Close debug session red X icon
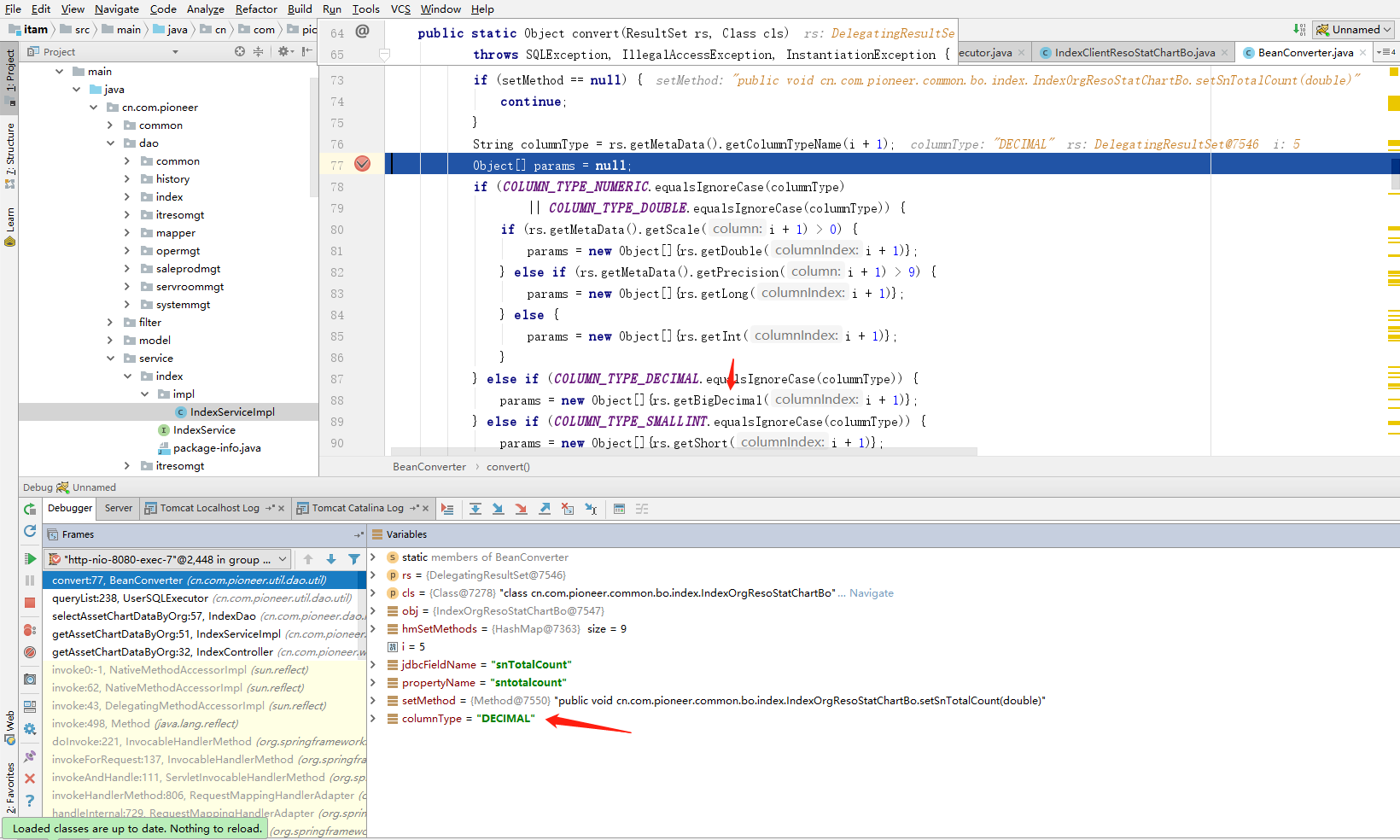This screenshot has height=840, width=1400. pyautogui.click(x=30, y=779)
